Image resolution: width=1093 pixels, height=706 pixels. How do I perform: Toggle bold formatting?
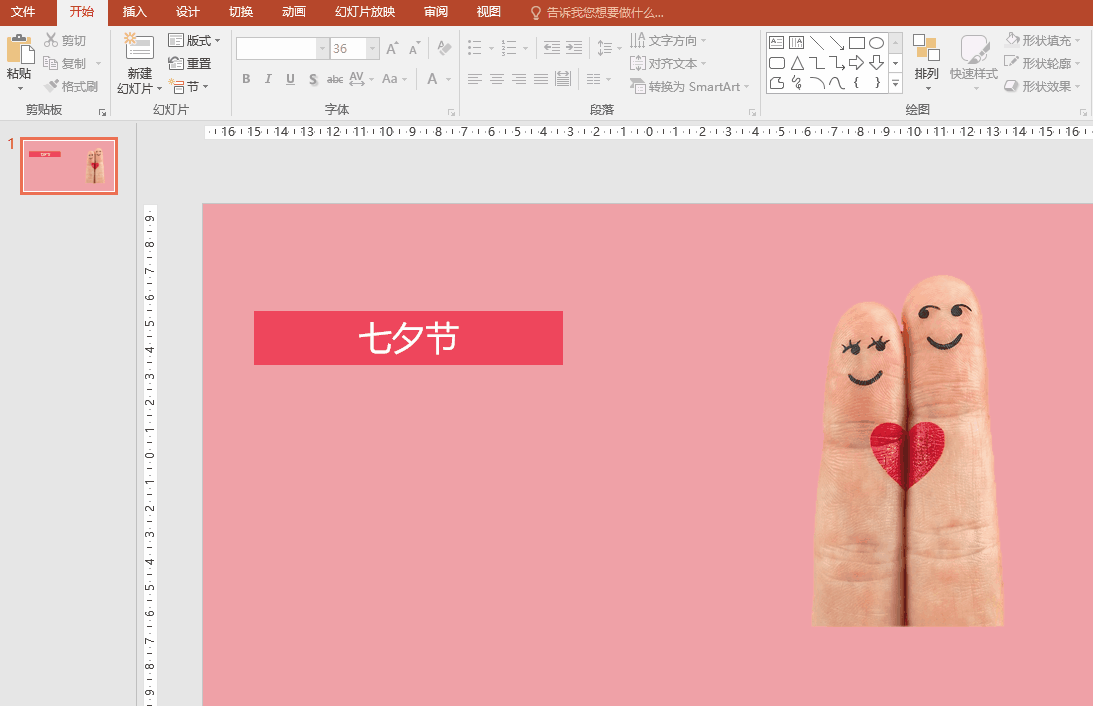pyautogui.click(x=247, y=79)
